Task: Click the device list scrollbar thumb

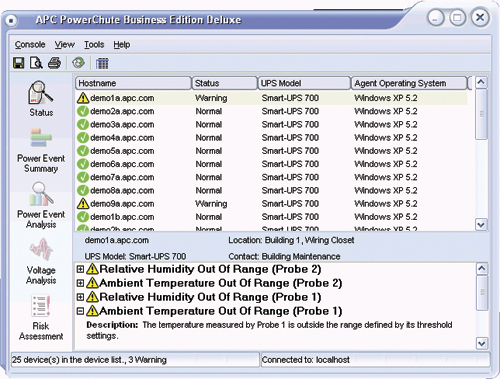Action: tap(481, 114)
